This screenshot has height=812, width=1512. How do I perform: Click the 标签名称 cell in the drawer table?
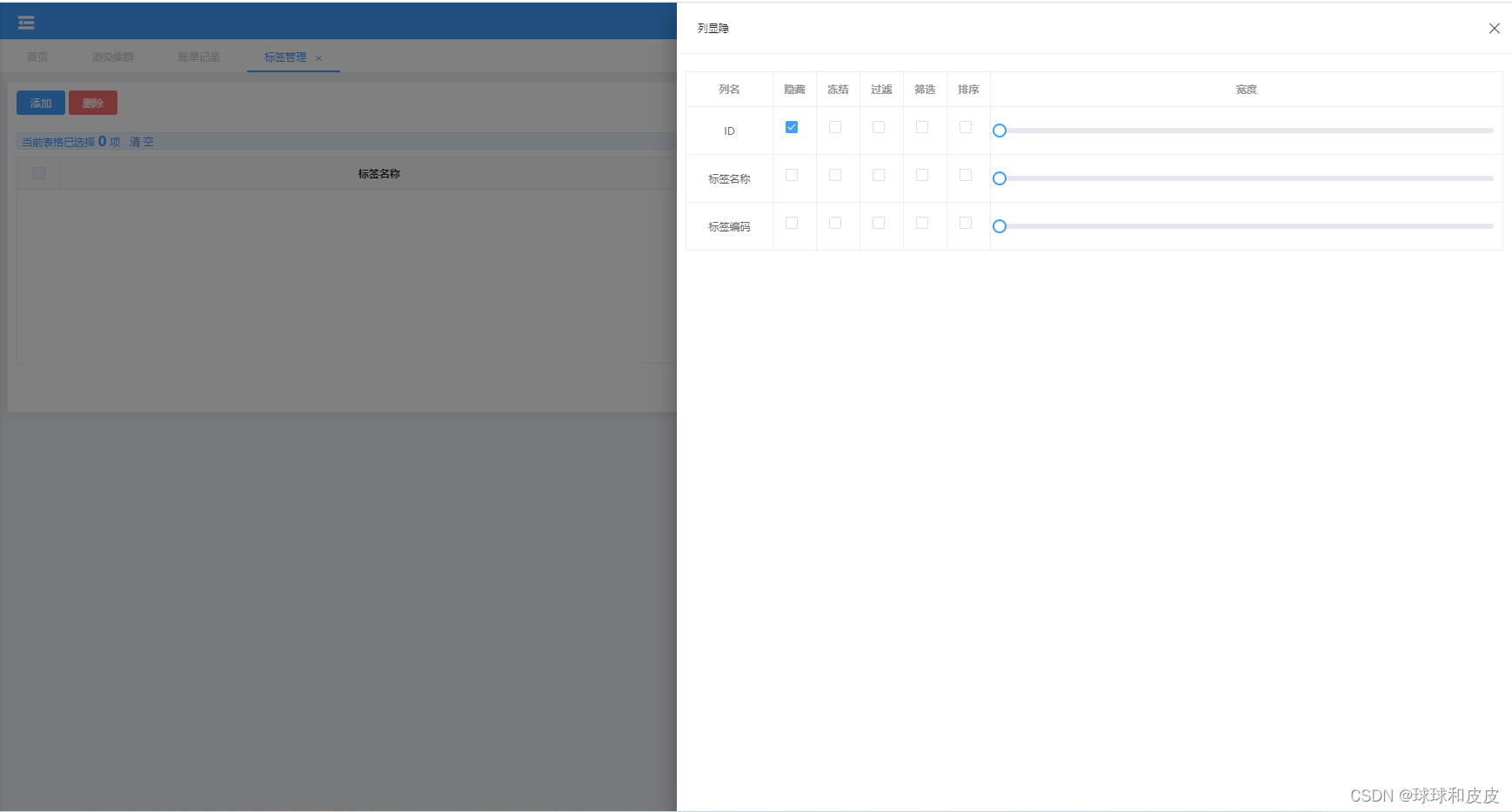click(729, 179)
